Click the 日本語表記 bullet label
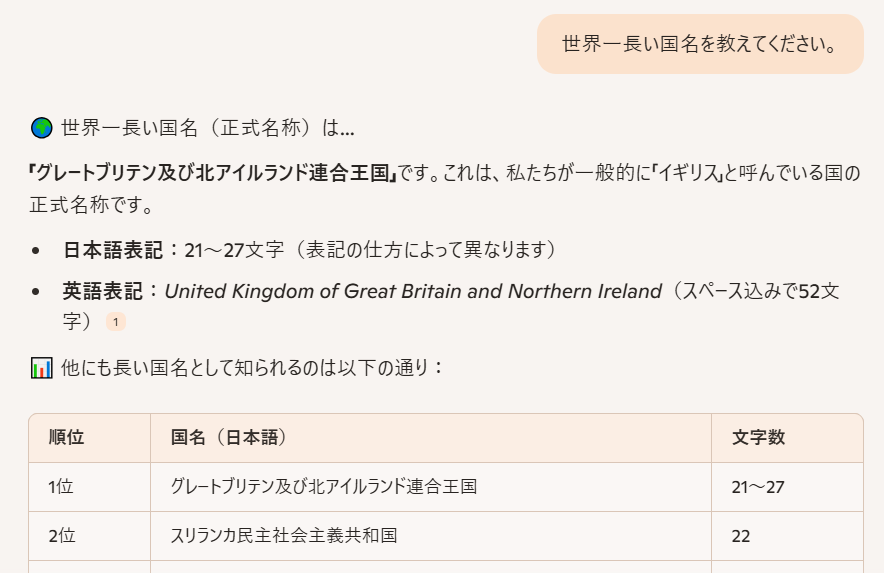Image resolution: width=884 pixels, height=573 pixels. tap(113, 250)
